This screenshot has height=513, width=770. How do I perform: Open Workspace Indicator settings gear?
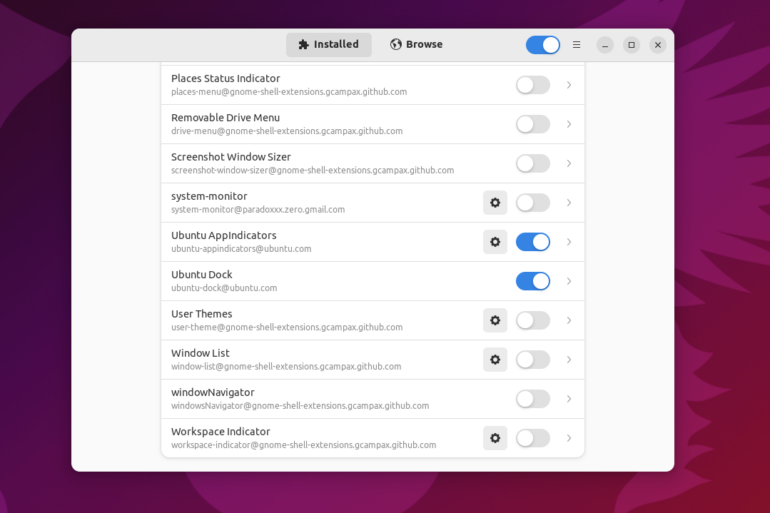tap(495, 438)
